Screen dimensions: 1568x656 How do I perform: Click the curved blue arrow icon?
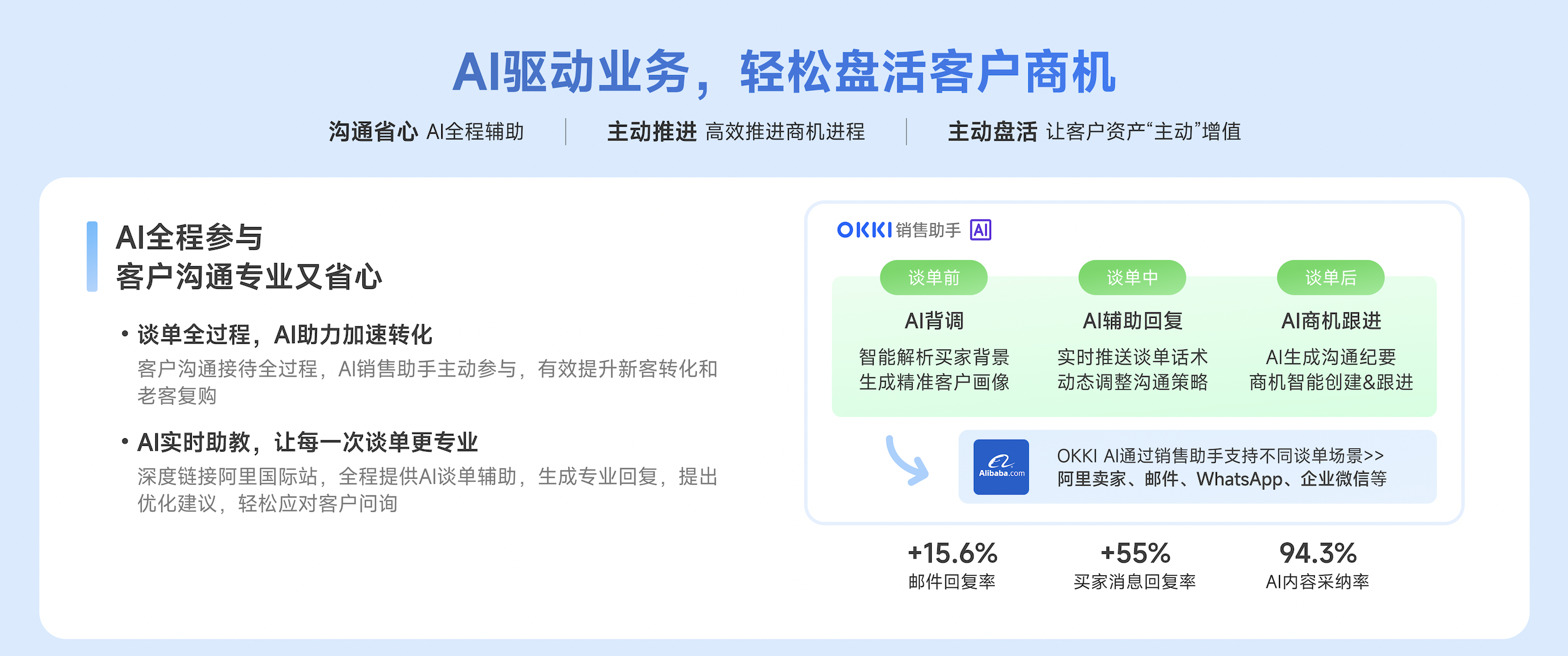[x=906, y=461]
